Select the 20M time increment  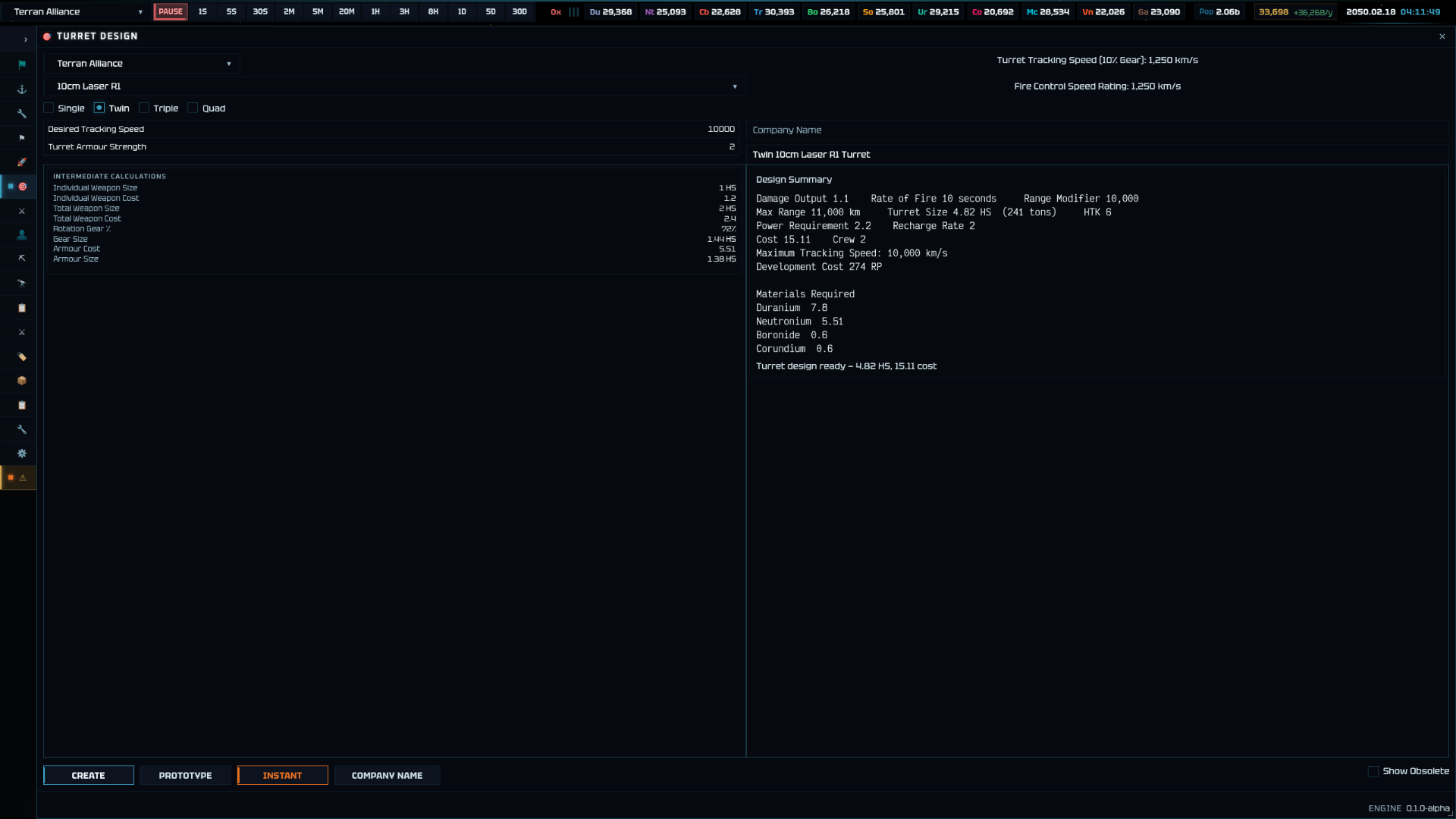[x=347, y=12]
